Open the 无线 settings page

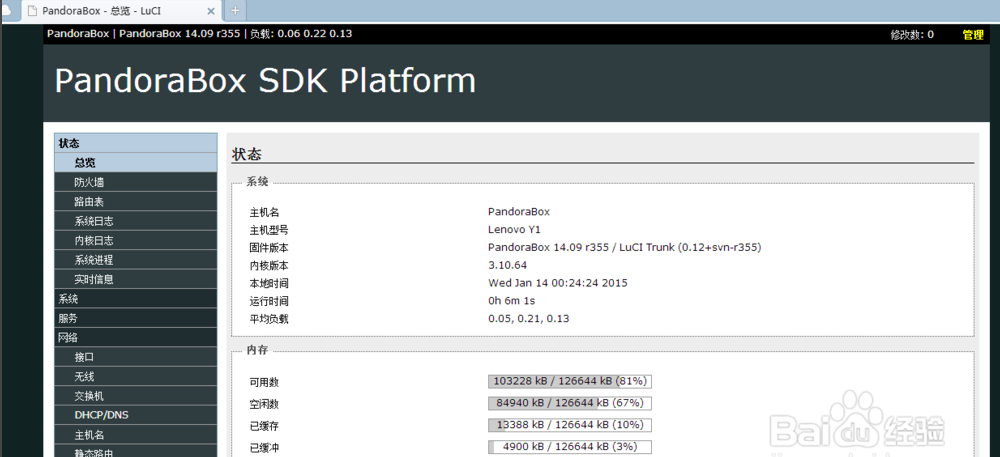click(x=136, y=377)
